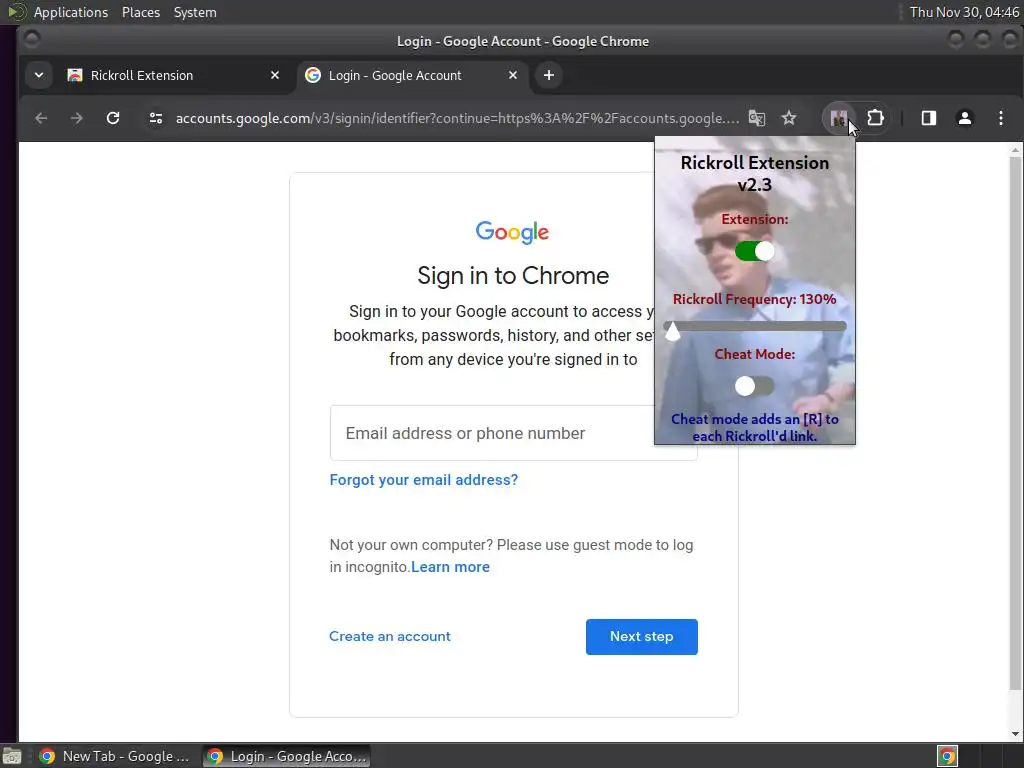Image resolution: width=1024 pixels, height=768 pixels.
Task: Open a new tab with plus button
Action: pyautogui.click(x=549, y=75)
